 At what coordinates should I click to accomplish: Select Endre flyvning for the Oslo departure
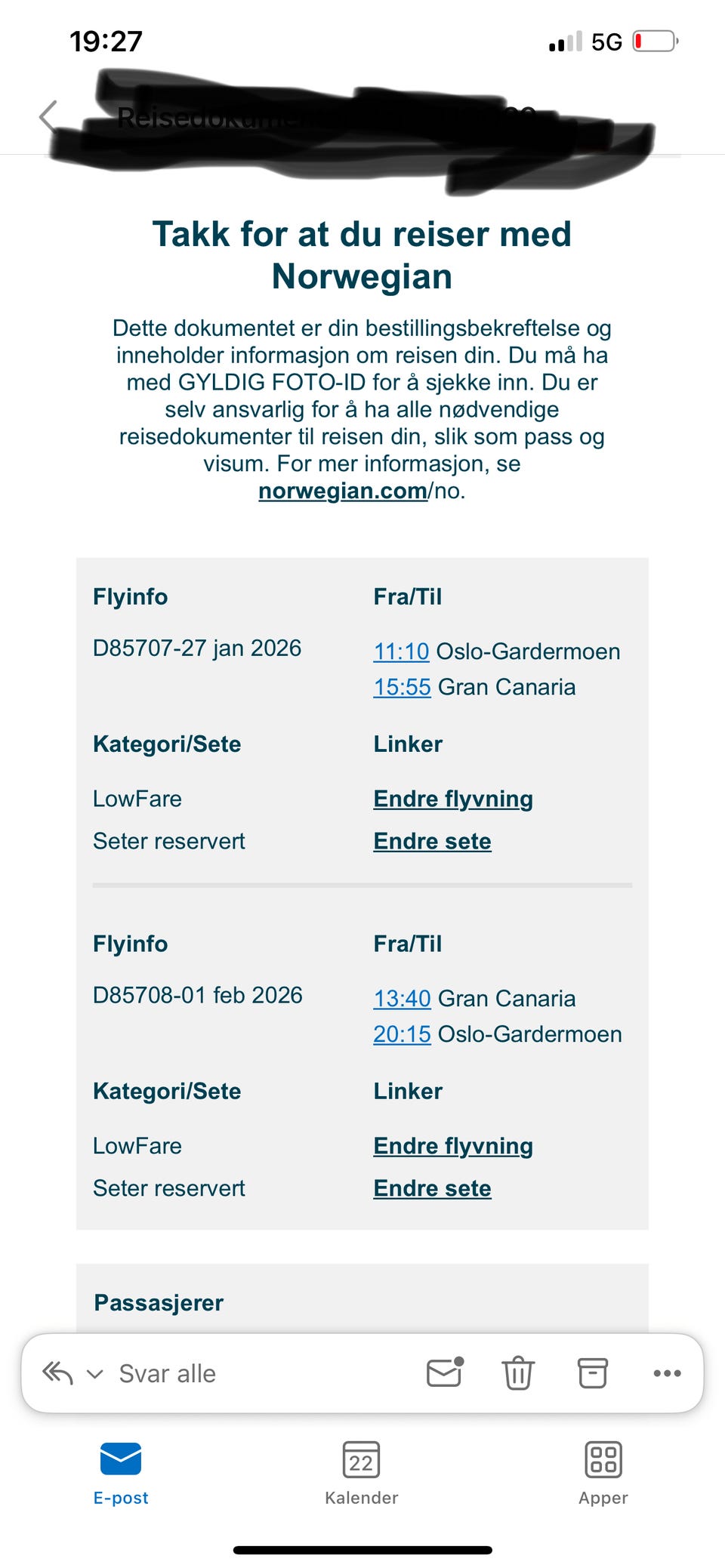453,798
